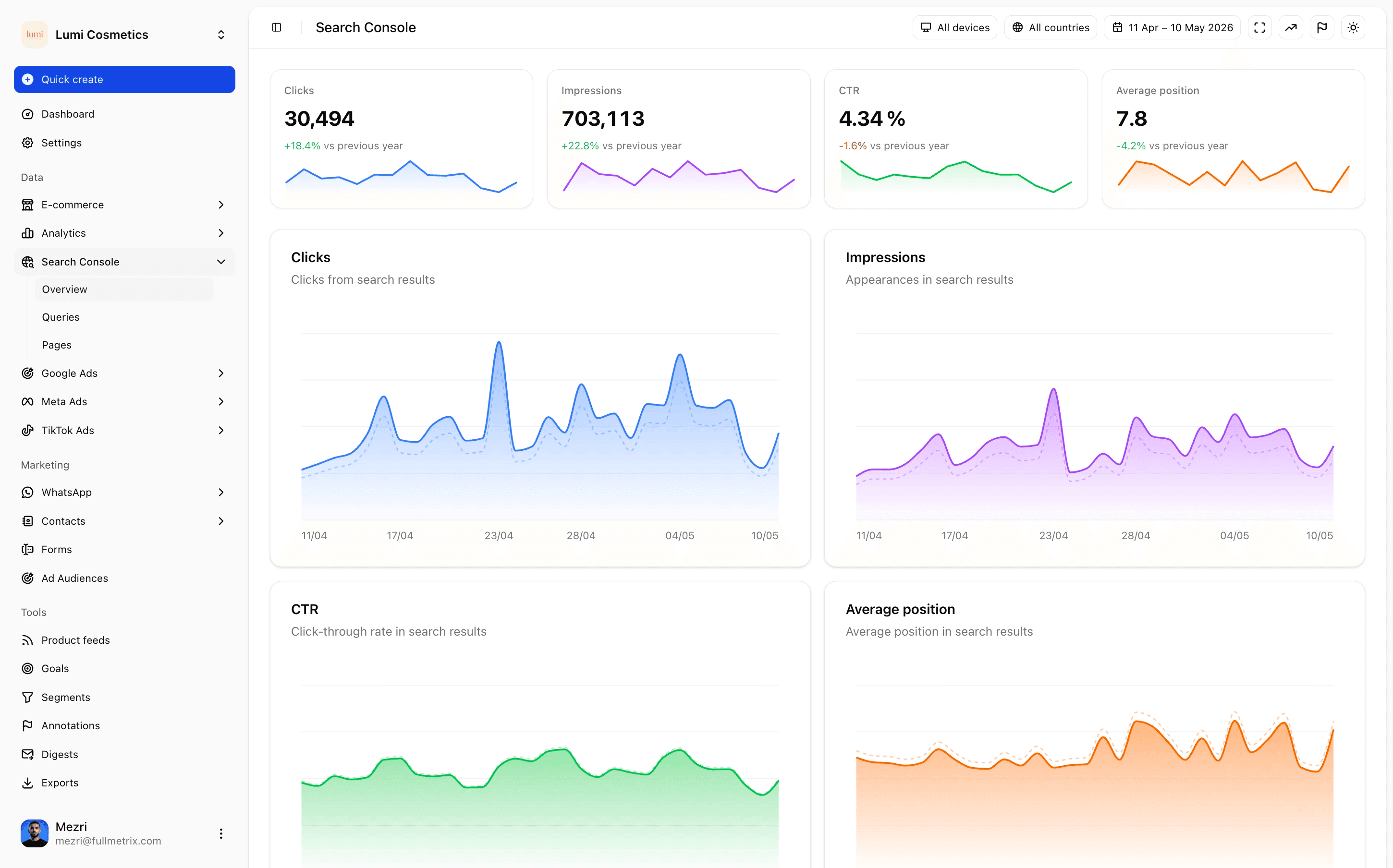Expand the TikTok Ads section chevron
The width and height of the screenshot is (1393, 868).
(x=221, y=431)
